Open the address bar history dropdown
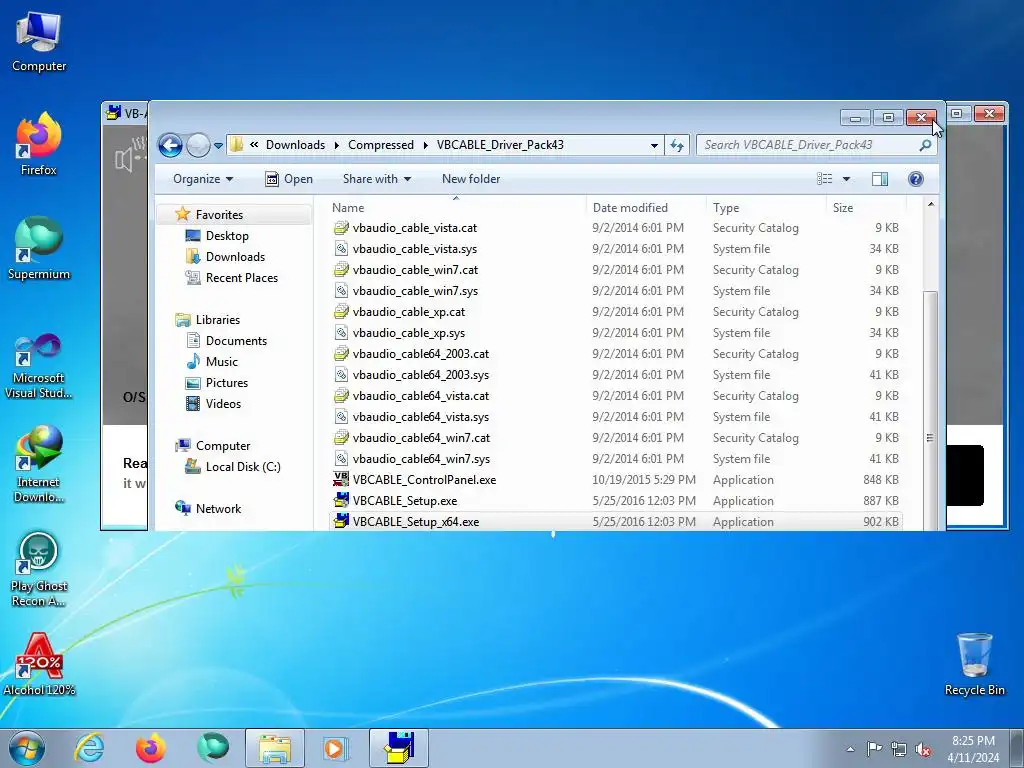 point(654,145)
